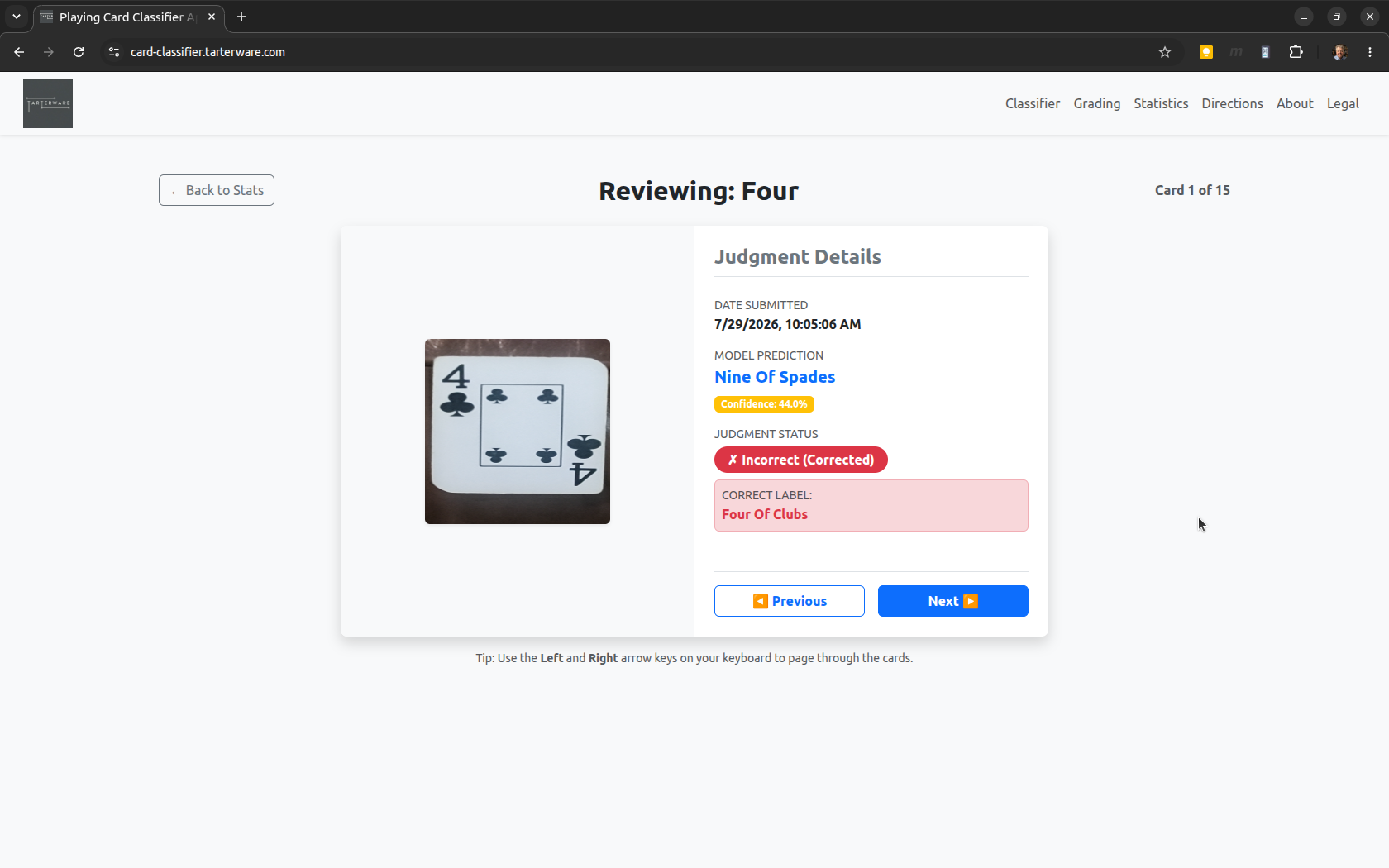This screenshot has height=868, width=1389.
Task: Open the user profile avatar
Action: [x=1340, y=52]
